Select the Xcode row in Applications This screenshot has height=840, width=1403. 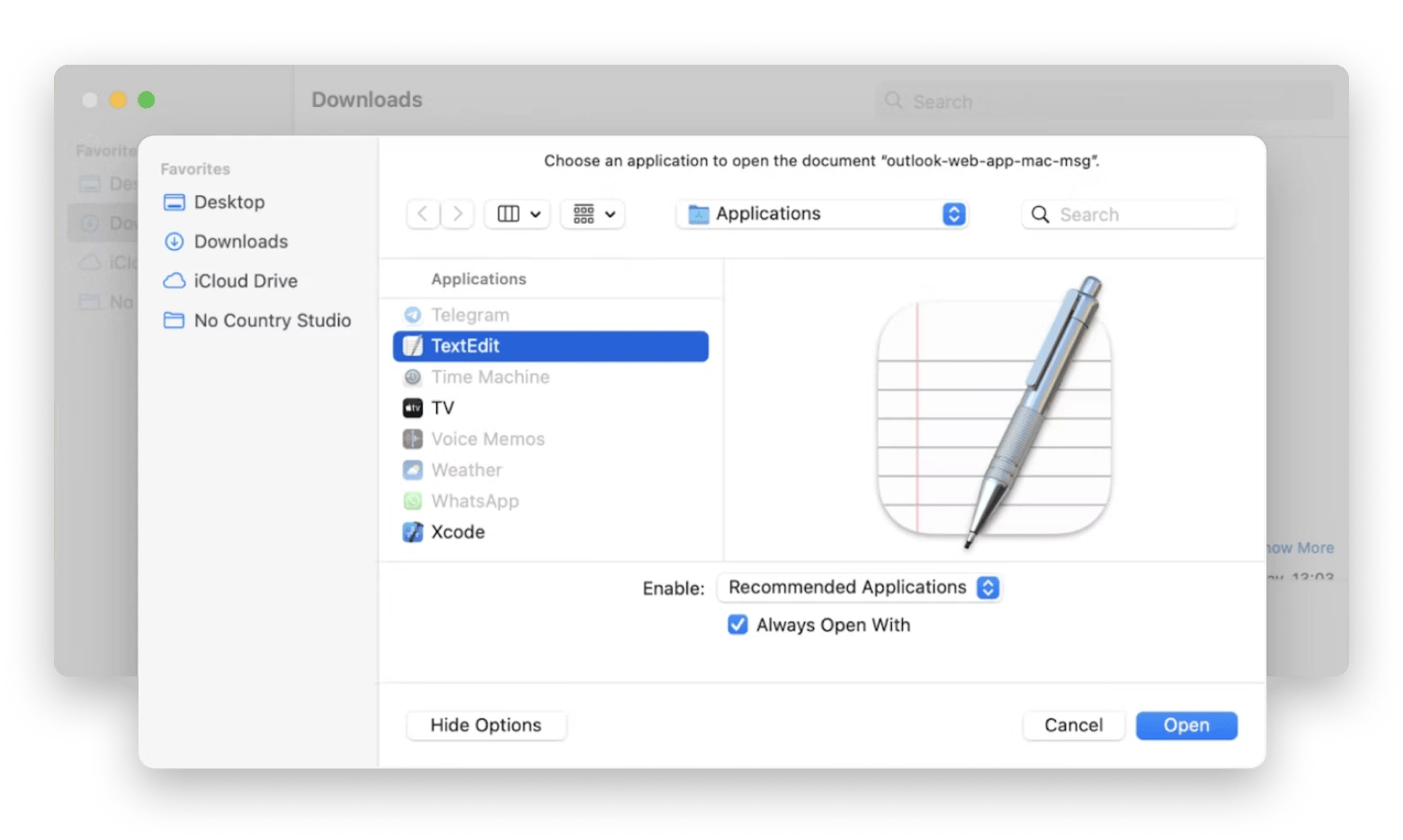point(550,532)
